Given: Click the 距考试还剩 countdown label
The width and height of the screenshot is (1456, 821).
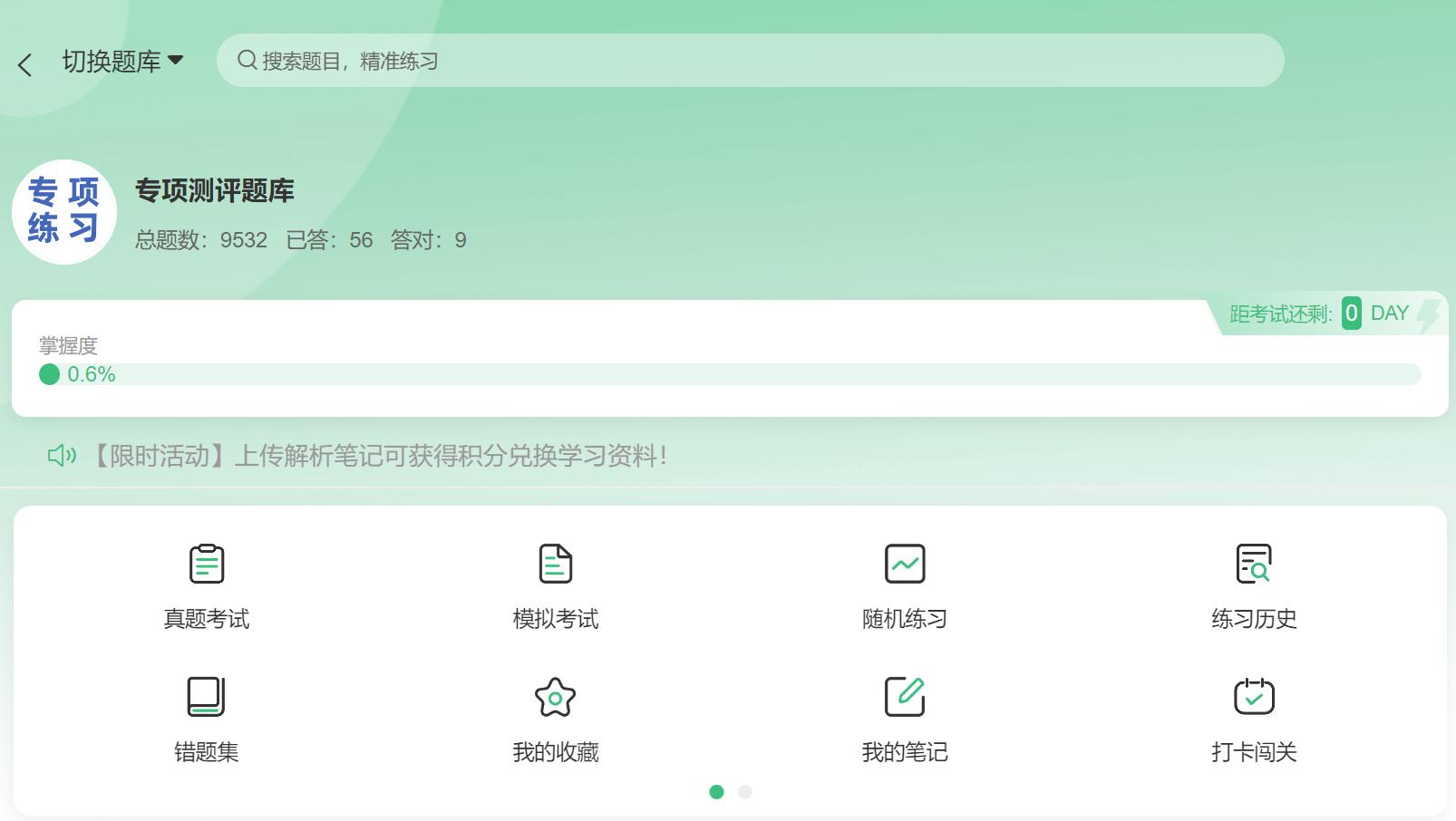Looking at the screenshot, I should click(1280, 314).
